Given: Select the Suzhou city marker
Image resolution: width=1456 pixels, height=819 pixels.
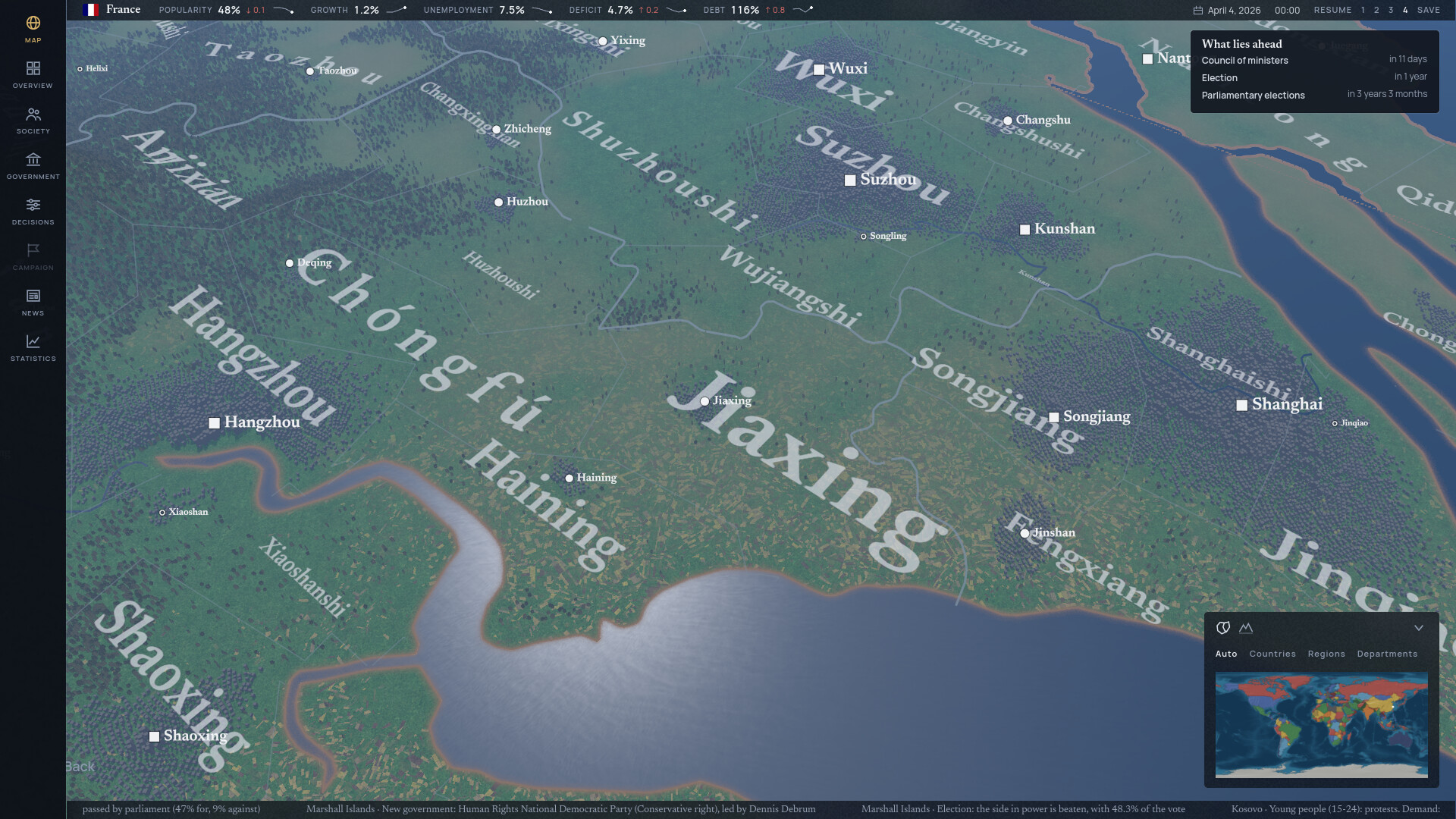Looking at the screenshot, I should click(850, 180).
